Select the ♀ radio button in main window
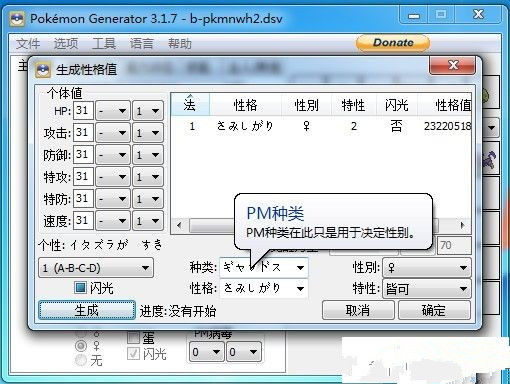Screen dimensions: 510x384 pyautogui.click(x=81, y=346)
